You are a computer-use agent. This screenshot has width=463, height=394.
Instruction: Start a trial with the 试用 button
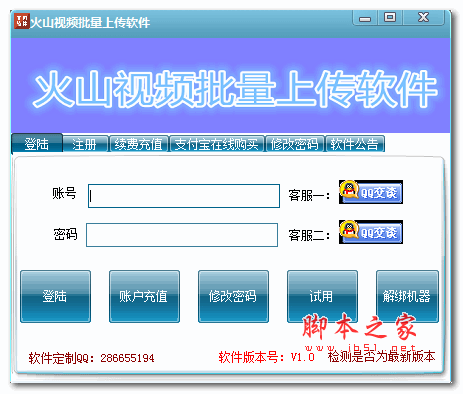pyautogui.click(x=322, y=296)
